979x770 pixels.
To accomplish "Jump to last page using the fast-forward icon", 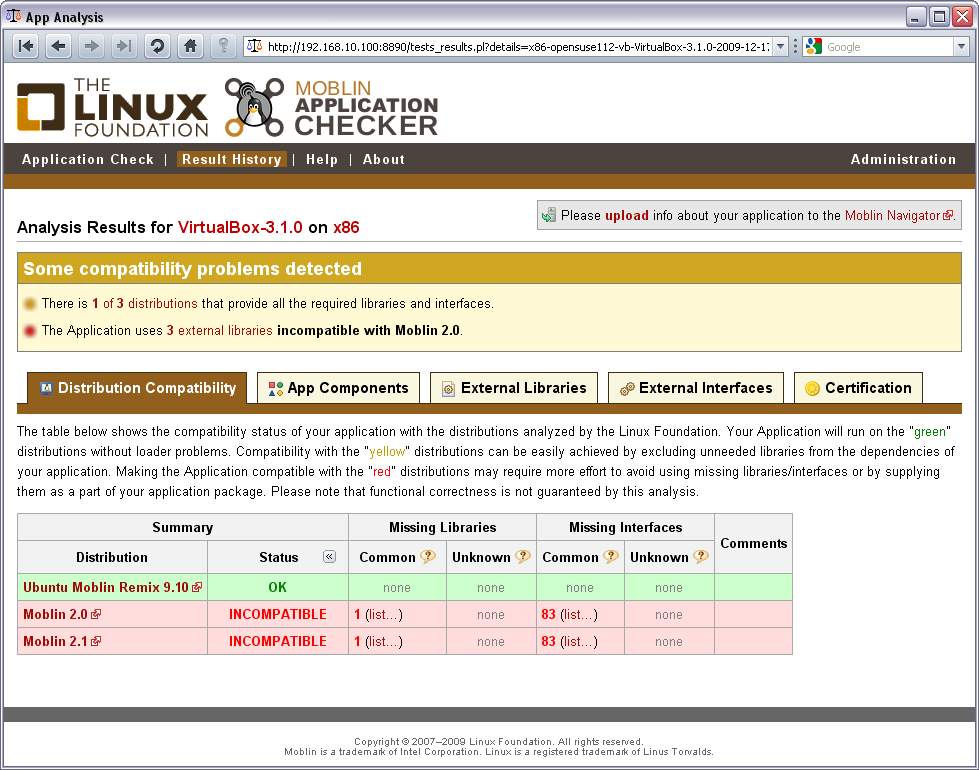I will pos(124,46).
